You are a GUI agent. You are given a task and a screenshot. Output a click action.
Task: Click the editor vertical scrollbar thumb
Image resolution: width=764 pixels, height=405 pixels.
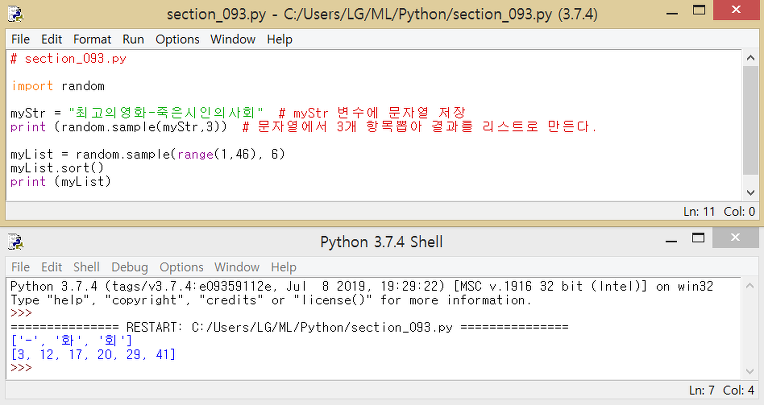tap(750, 120)
